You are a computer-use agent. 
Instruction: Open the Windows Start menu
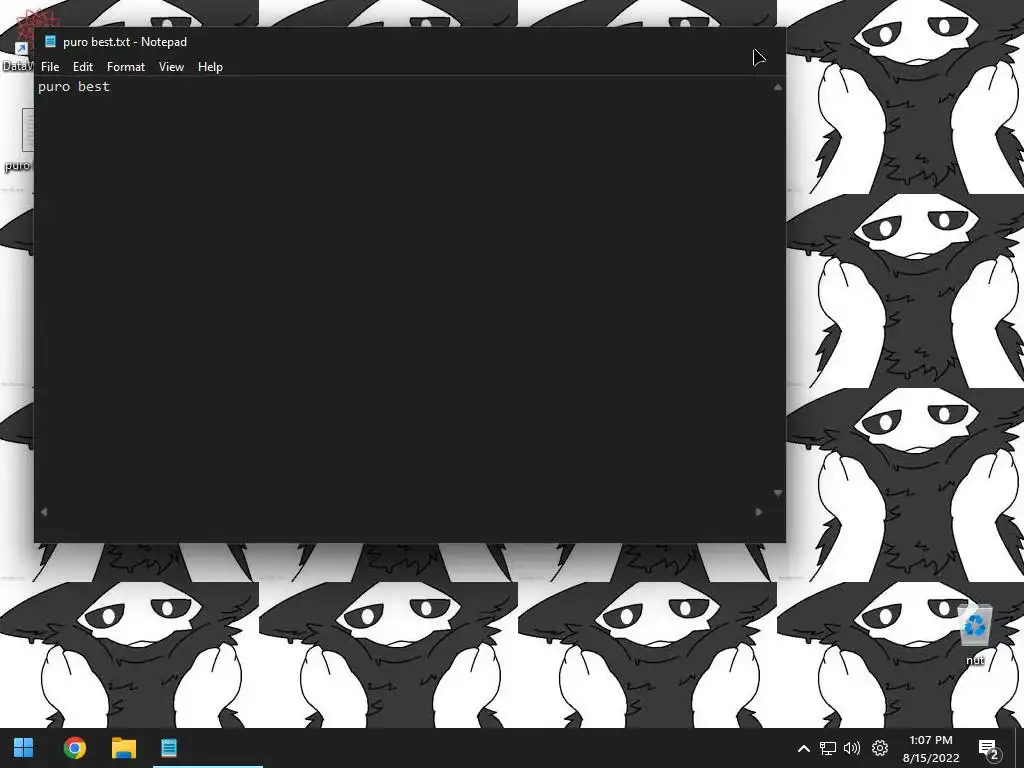point(24,748)
